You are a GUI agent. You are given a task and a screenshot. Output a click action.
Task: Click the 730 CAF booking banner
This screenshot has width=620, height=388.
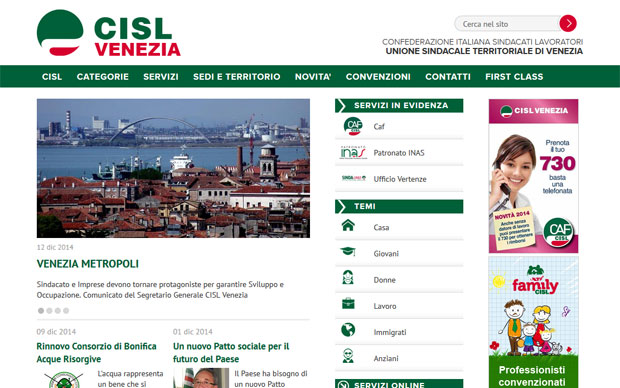(533, 176)
